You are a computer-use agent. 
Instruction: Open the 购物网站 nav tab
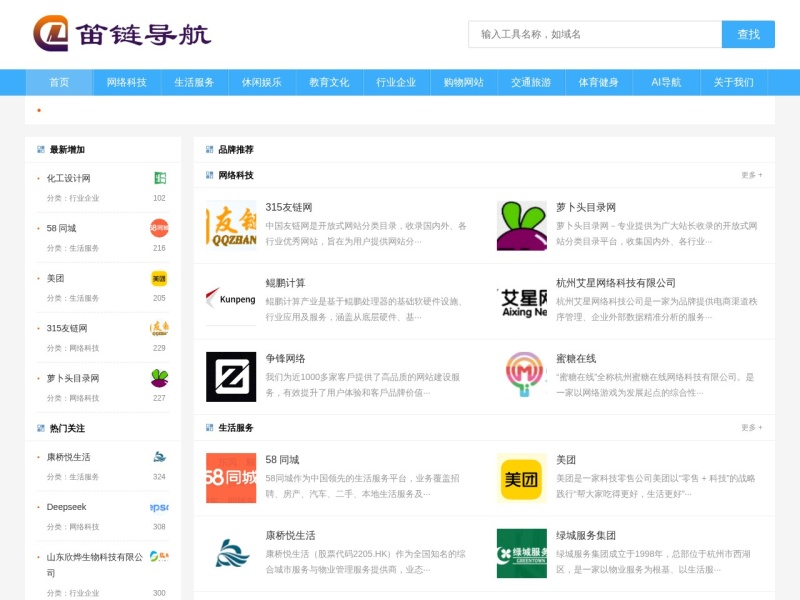[464, 82]
